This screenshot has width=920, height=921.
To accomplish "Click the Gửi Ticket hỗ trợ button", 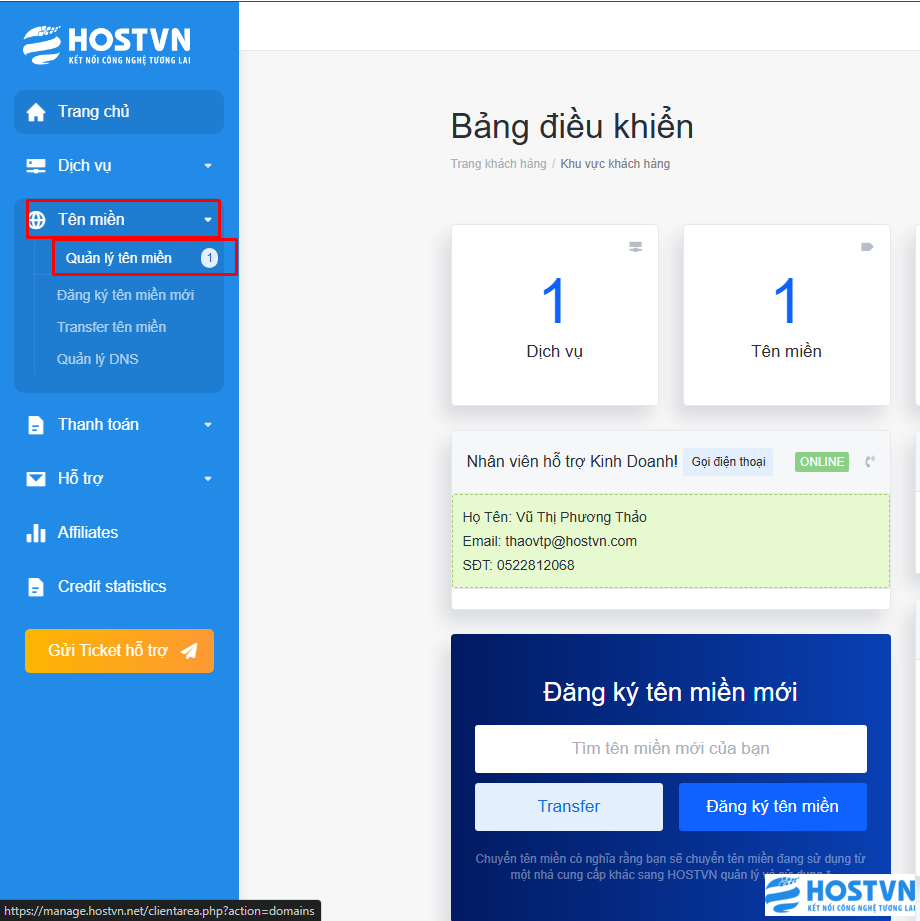I will (119, 651).
